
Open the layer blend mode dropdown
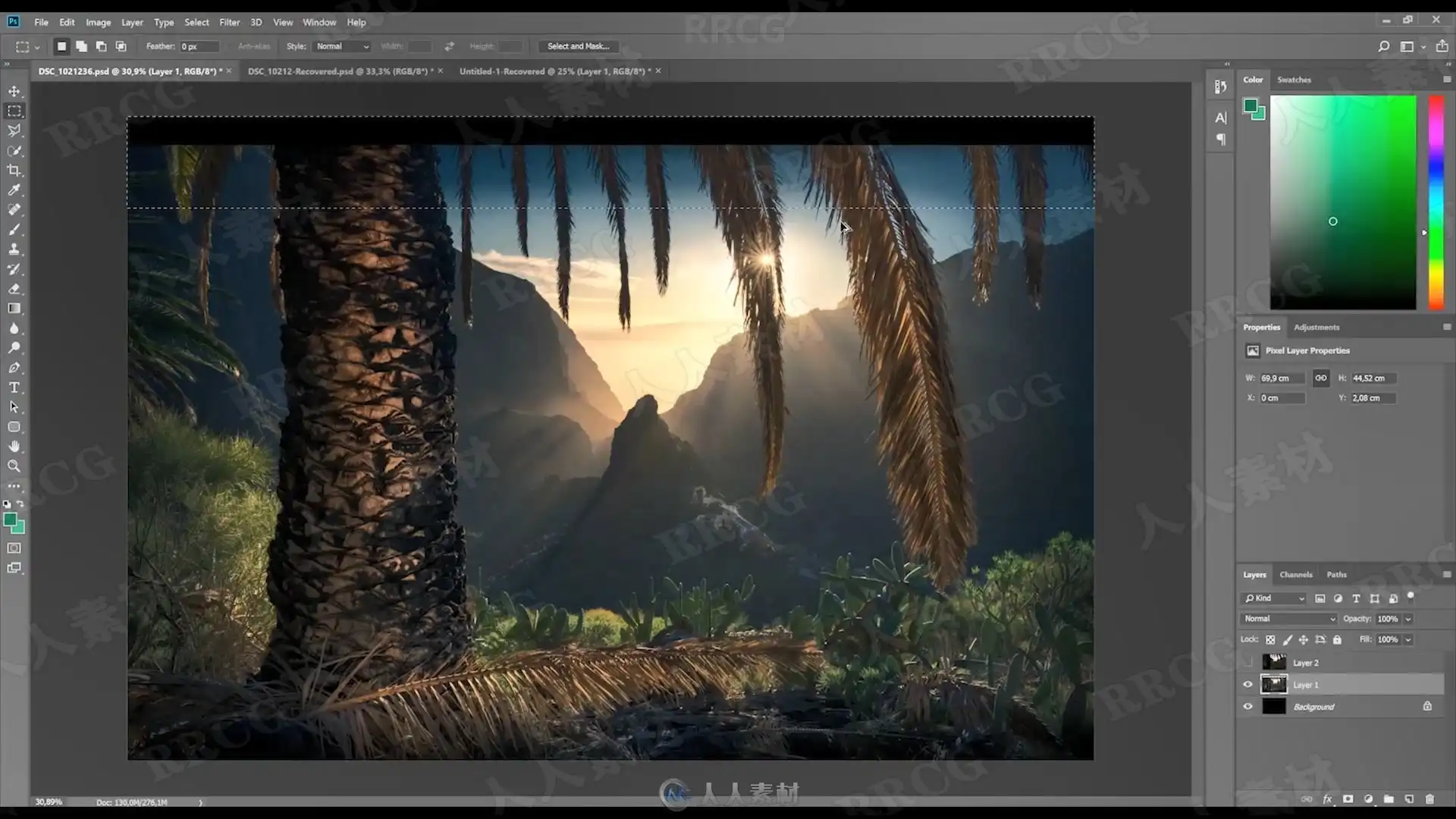[1288, 619]
